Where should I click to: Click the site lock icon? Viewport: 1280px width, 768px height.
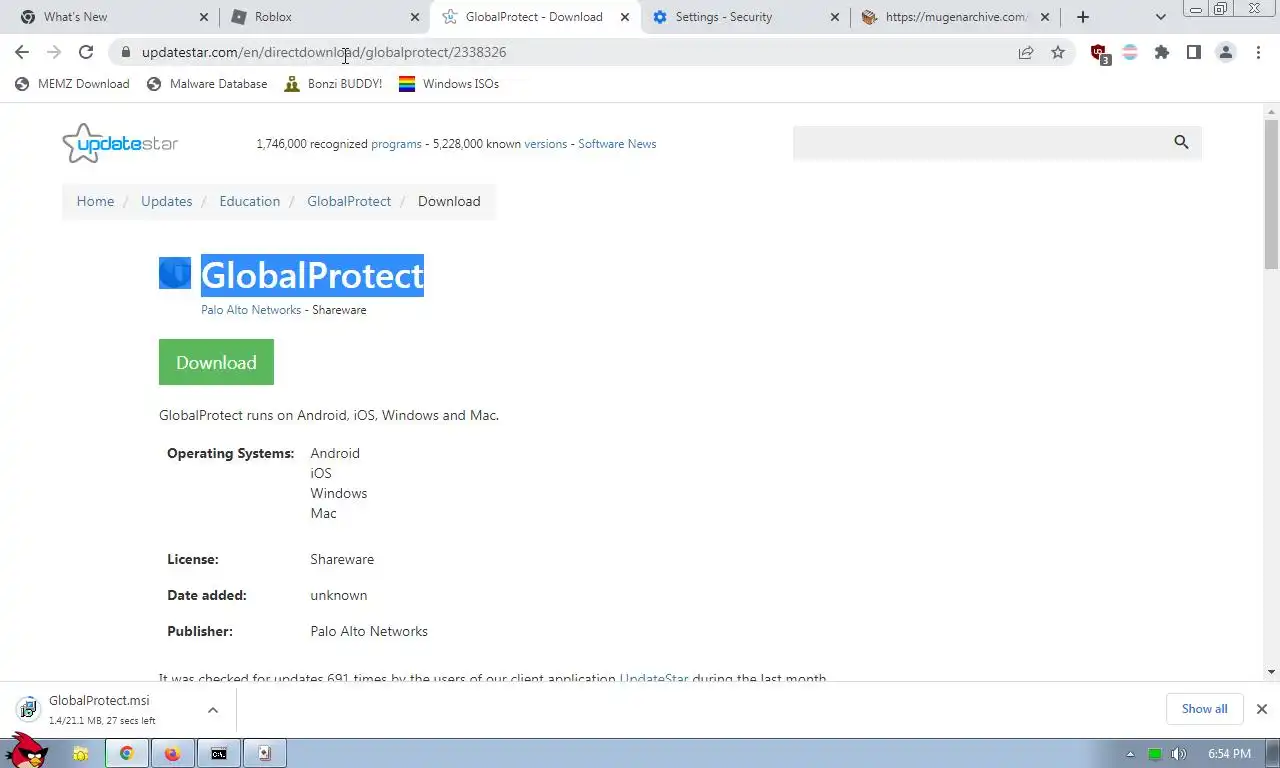tap(126, 52)
